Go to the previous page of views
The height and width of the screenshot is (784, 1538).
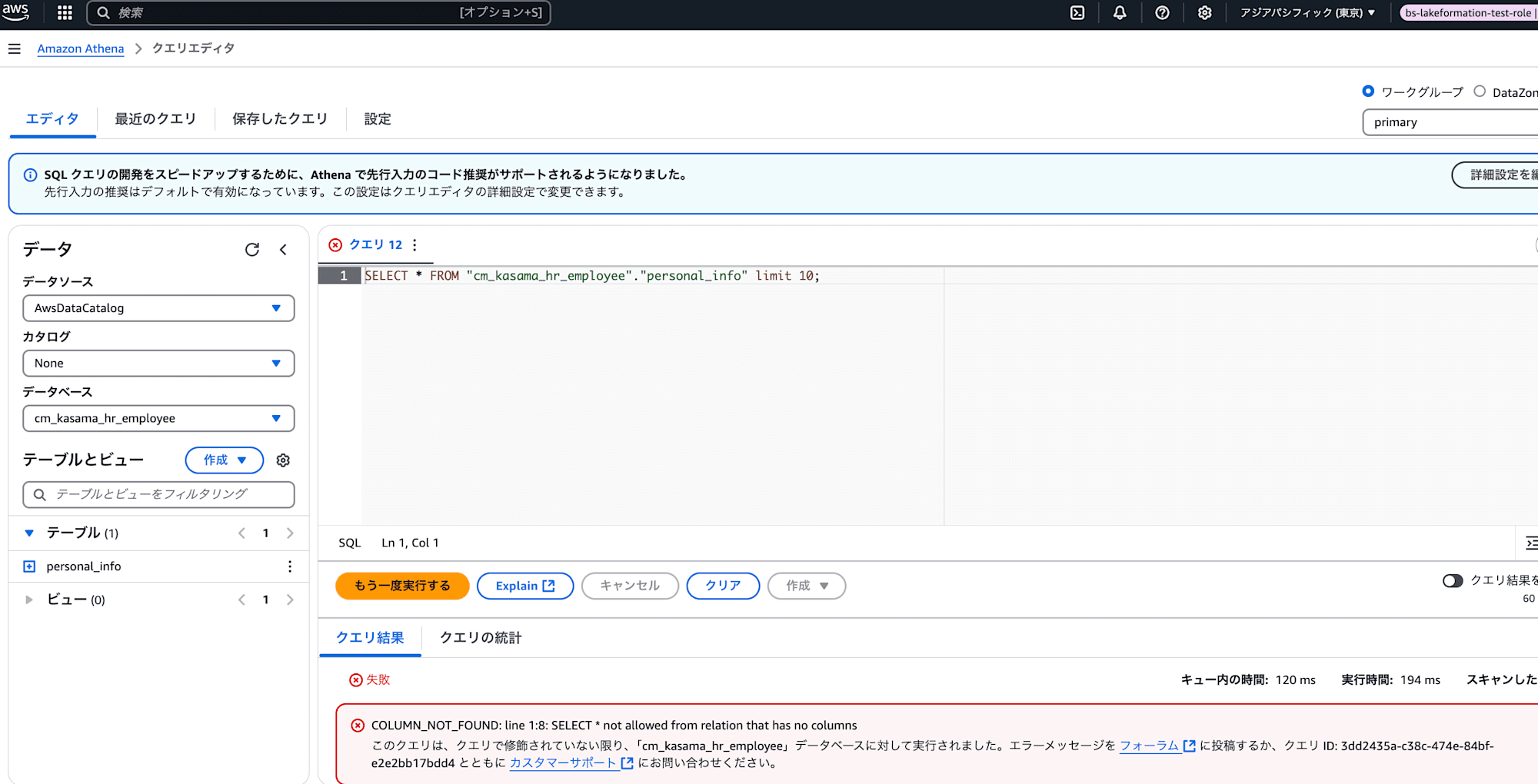tap(241, 600)
